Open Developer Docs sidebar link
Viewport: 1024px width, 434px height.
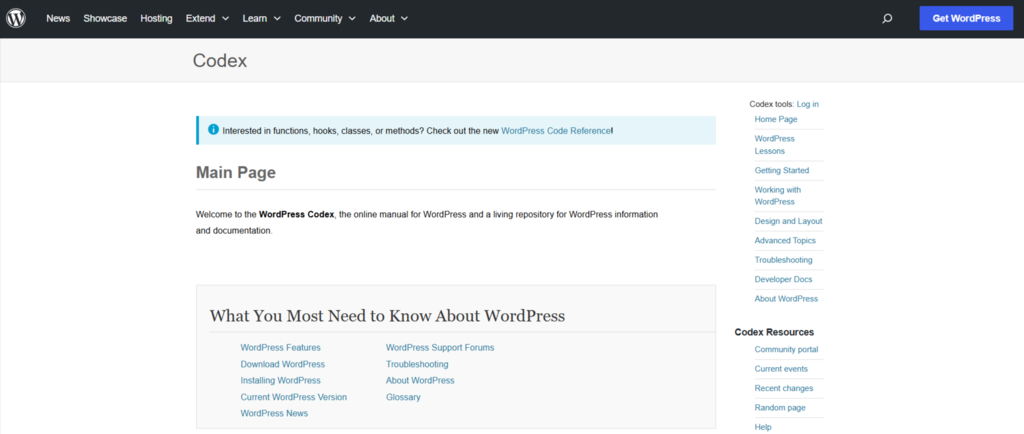(x=783, y=279)
